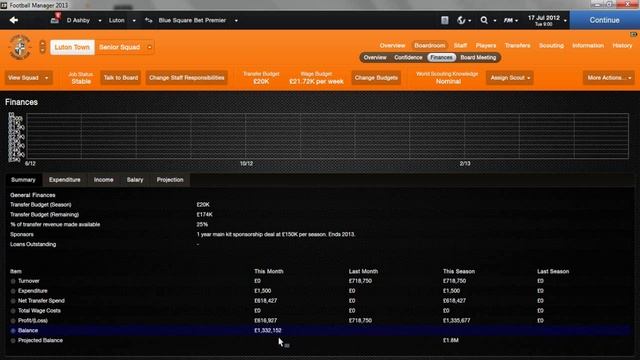Viewport: 640px width, 360px height.
Task: Click the Talk to Board button
Action: tap(120, 78)
